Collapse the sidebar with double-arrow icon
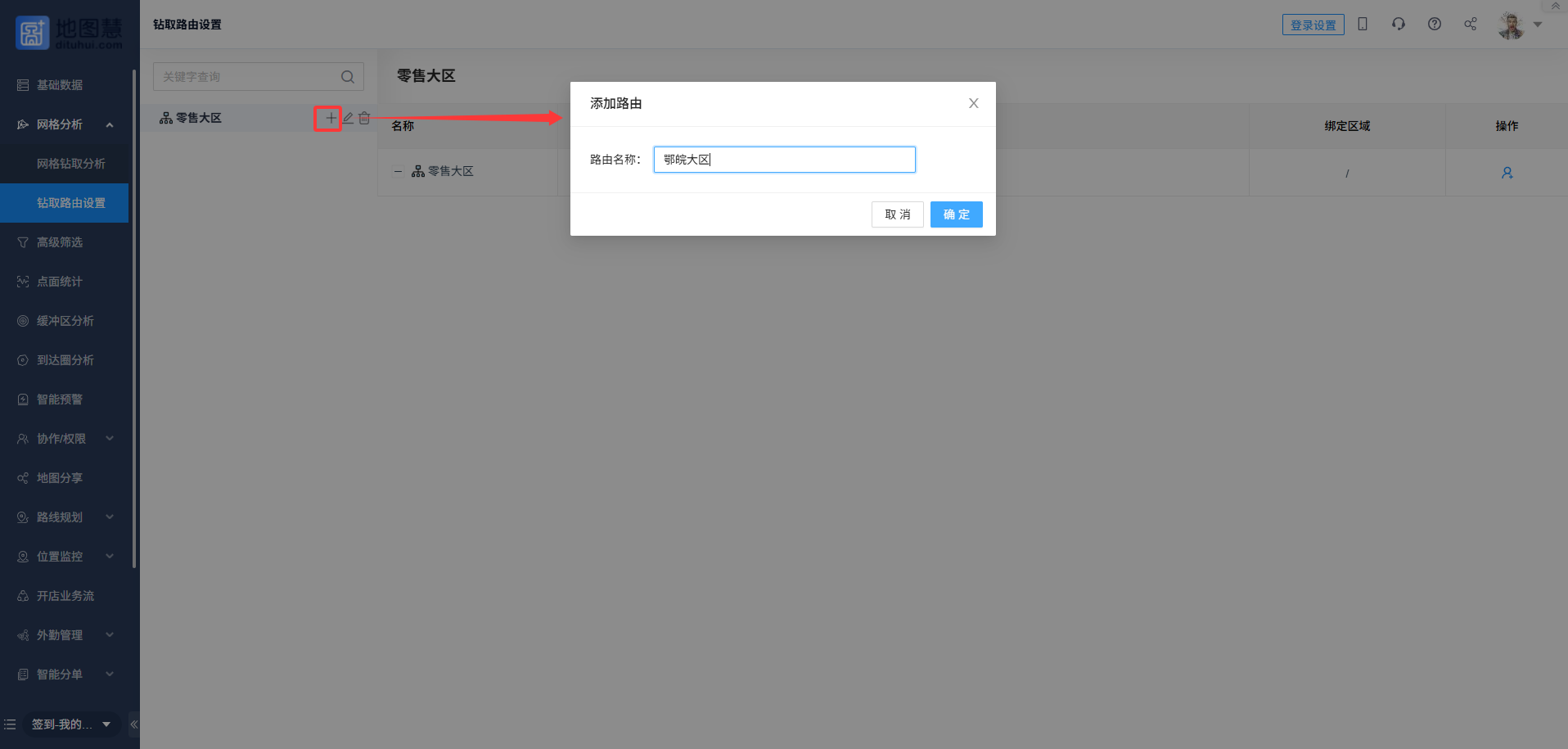This screenshot has height=749, width=1568. click(x=133, y=724)
